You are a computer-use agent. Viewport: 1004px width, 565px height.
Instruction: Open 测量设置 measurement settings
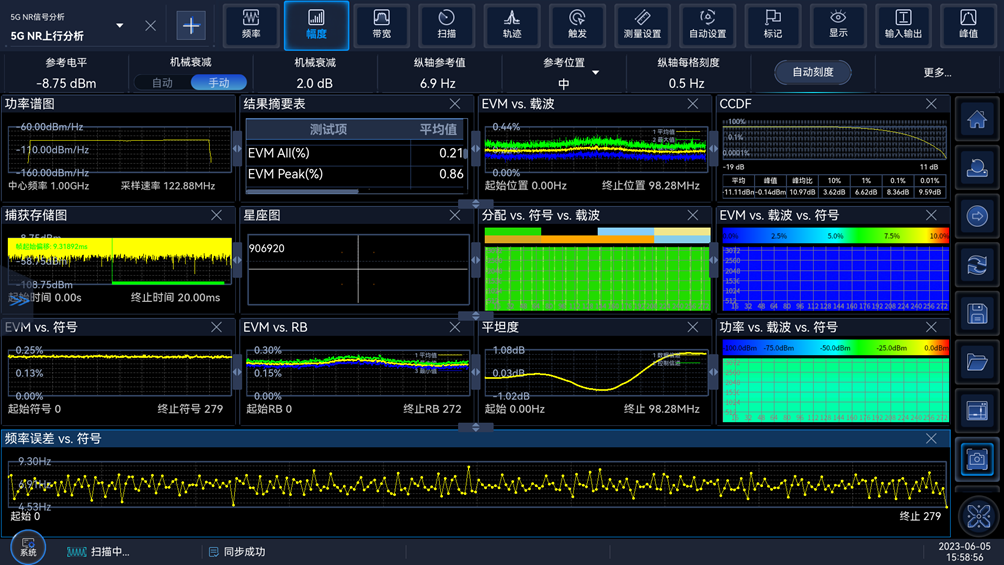click(642, 25)
